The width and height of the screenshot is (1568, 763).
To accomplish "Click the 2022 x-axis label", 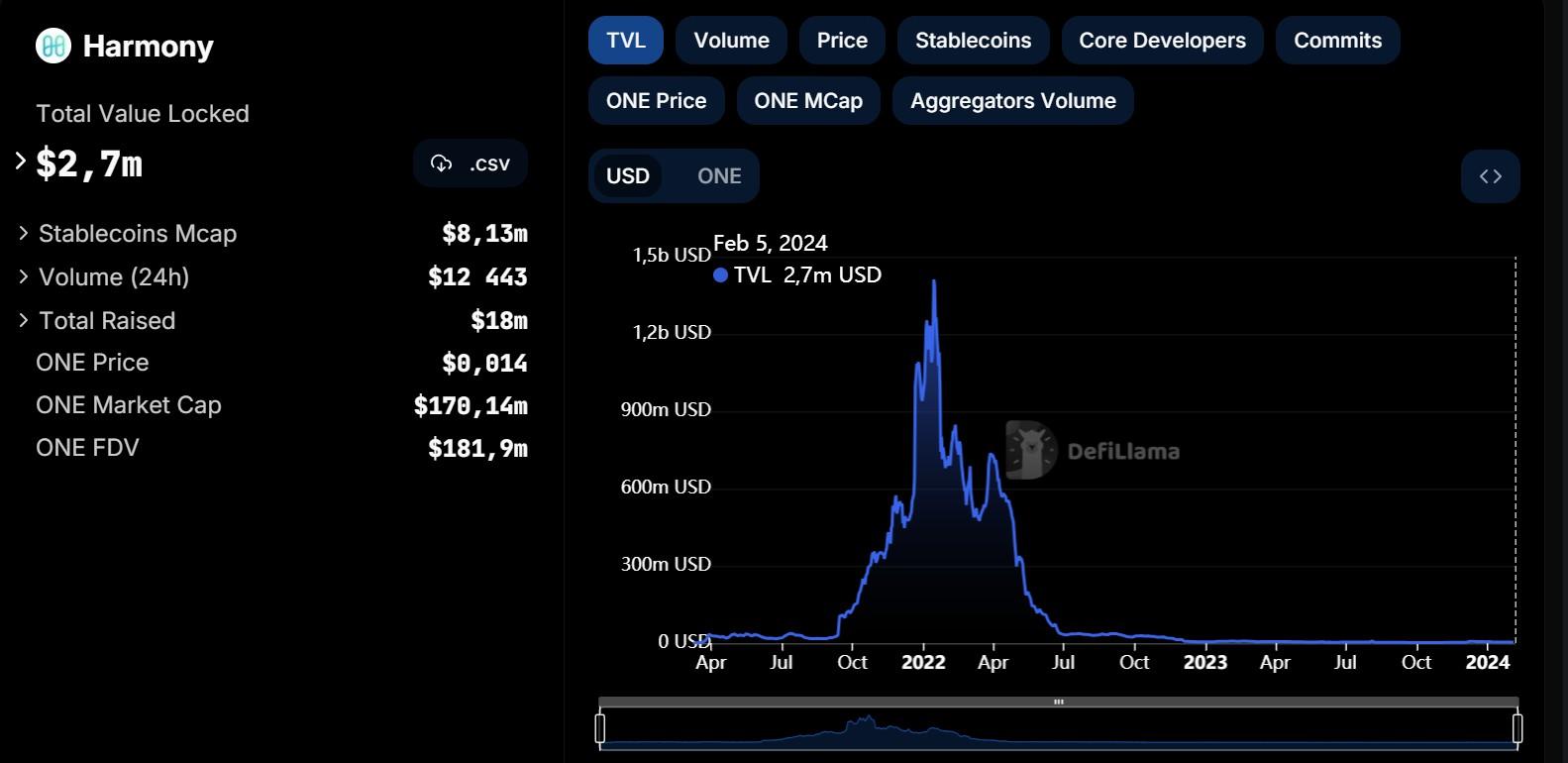I will click(x=923, y=662).
